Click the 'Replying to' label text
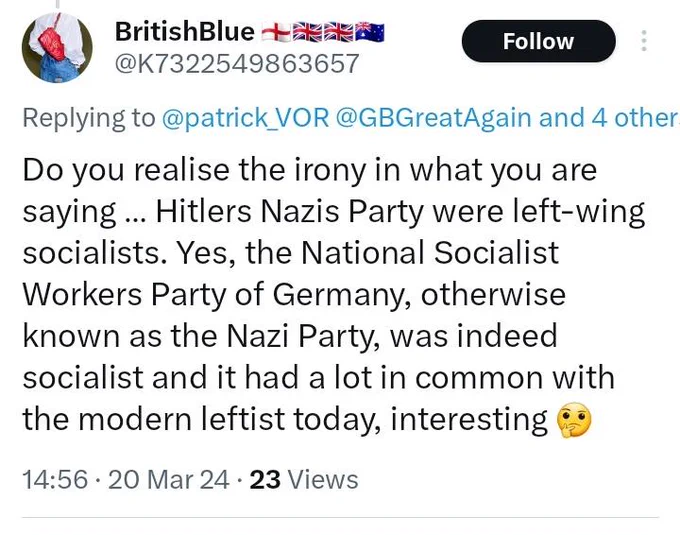This screenshot has height=535, width=680. pyautogui.click(x=89, y=117)
